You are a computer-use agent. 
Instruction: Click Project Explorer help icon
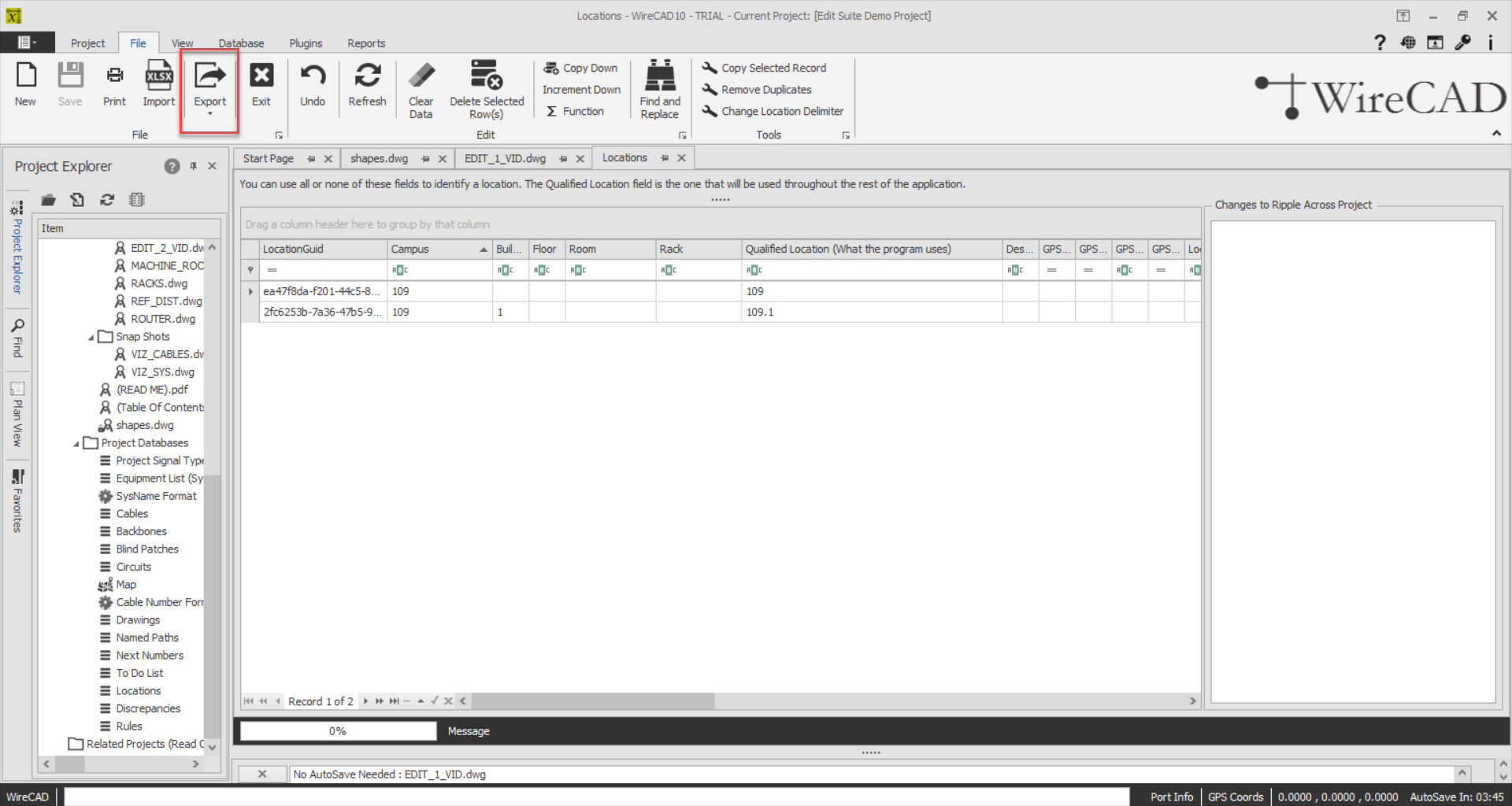coord(172,166)
